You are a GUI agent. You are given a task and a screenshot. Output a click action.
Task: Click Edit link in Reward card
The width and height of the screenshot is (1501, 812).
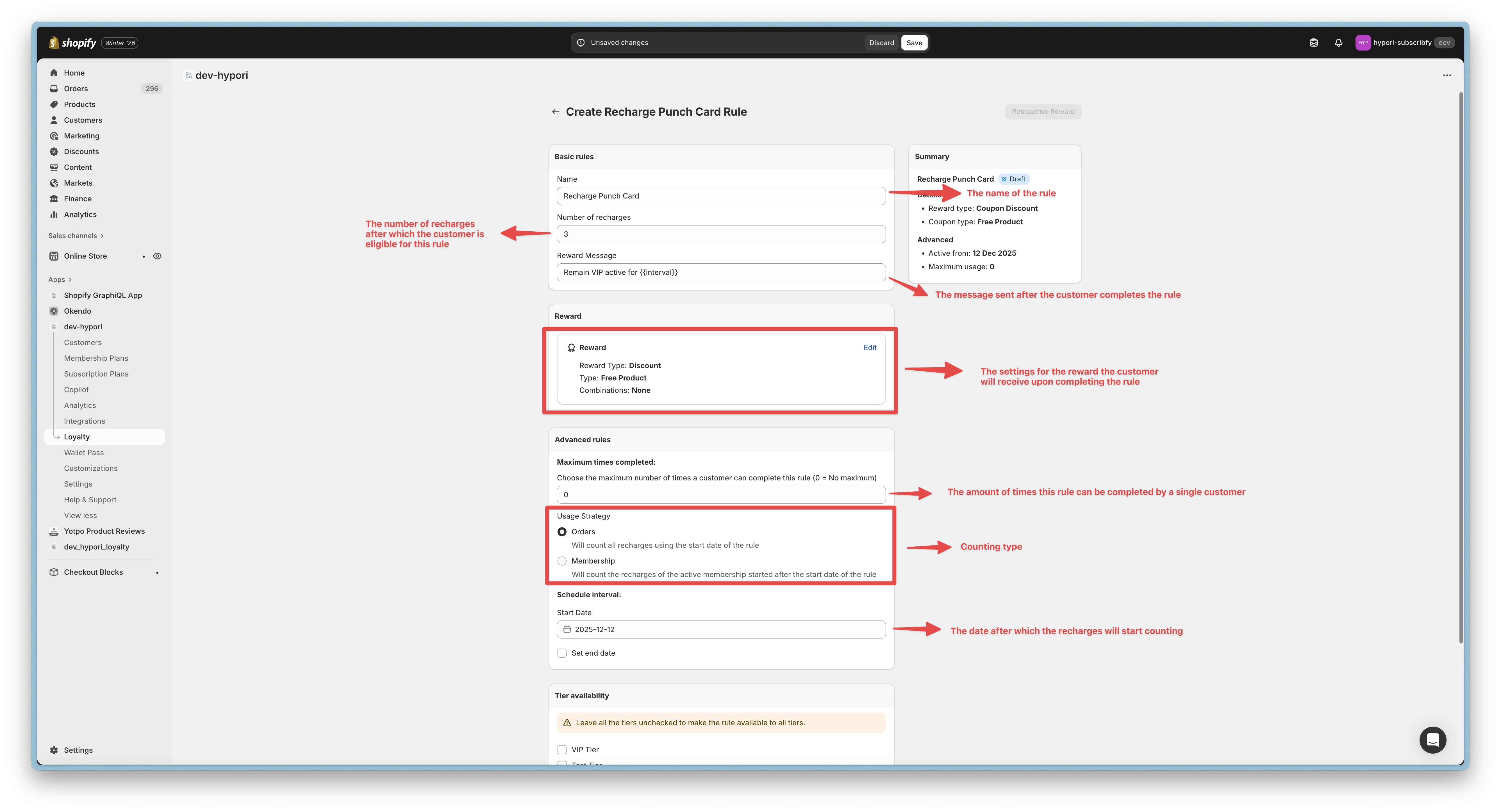pos(869,348)
